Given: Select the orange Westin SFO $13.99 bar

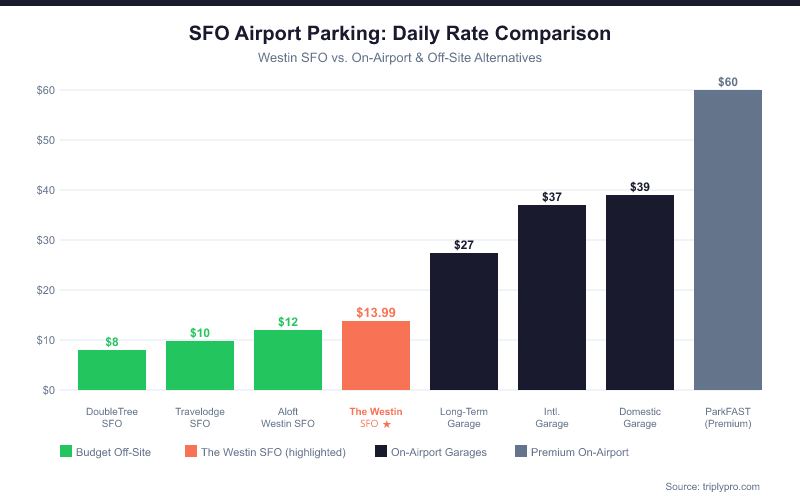Looking at the screenshot, I should pyautogui.click(x=376, y=356).
